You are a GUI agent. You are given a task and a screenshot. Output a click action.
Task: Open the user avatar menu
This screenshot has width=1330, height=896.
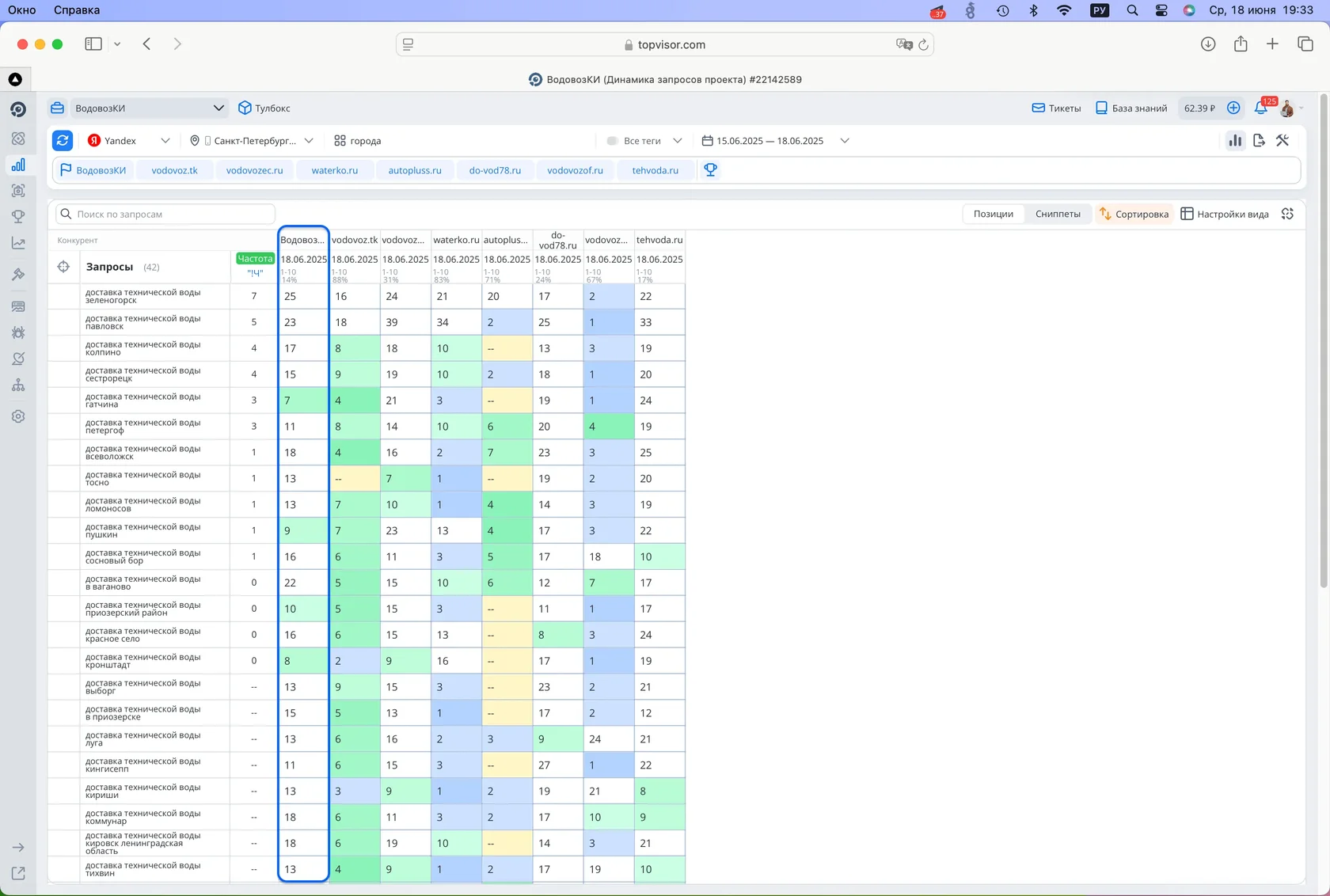coord(1288,108)
